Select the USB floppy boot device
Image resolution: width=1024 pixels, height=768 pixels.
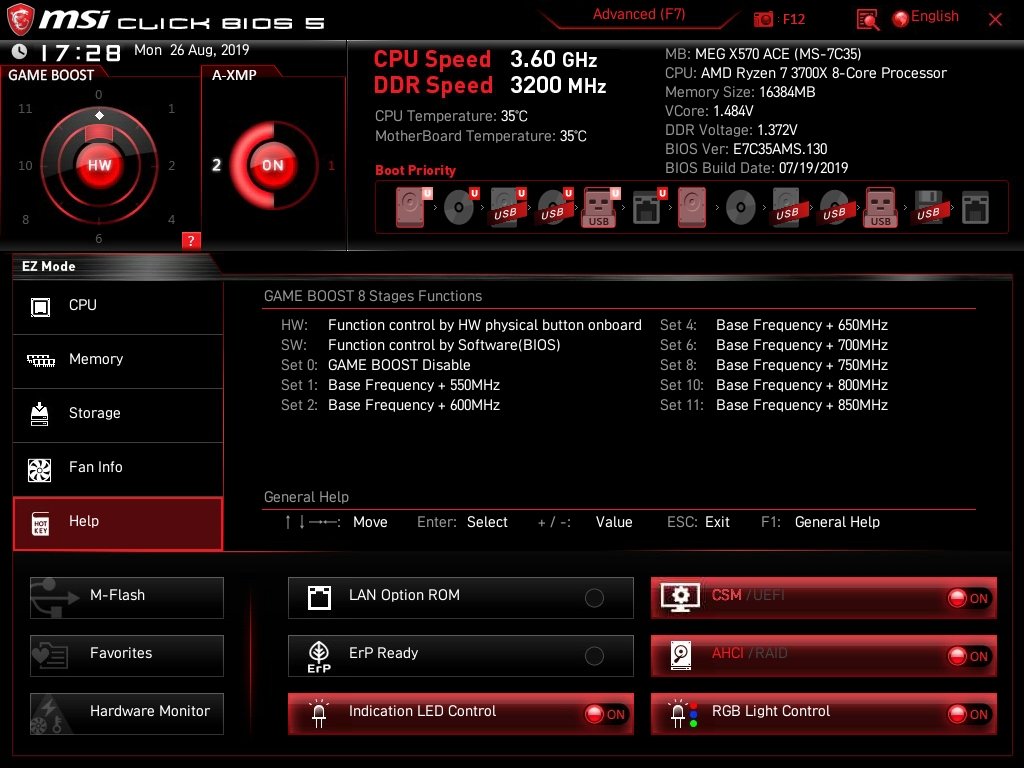[x=929, y=208]
